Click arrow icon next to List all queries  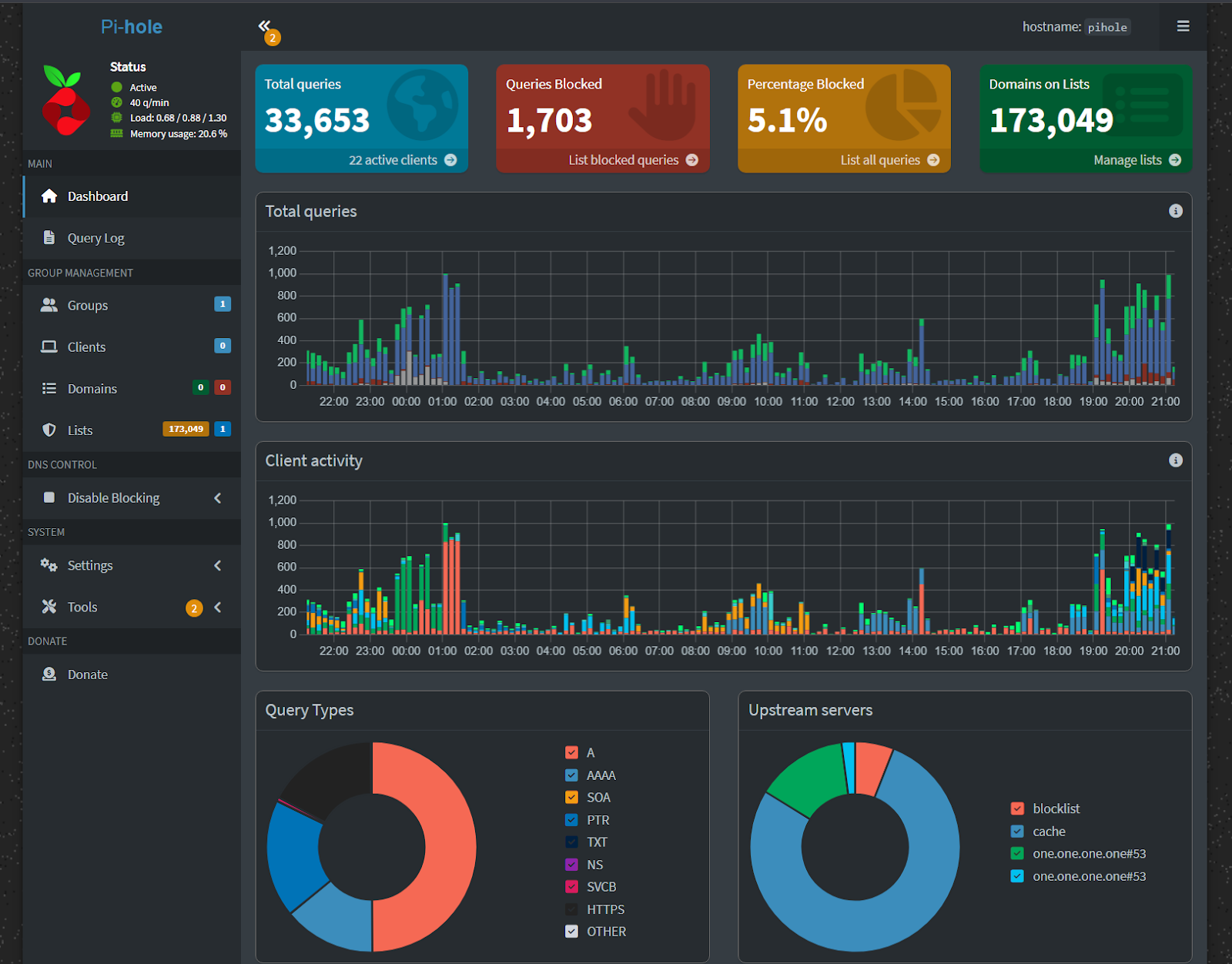pyautogui.click(x=933, y=160)
